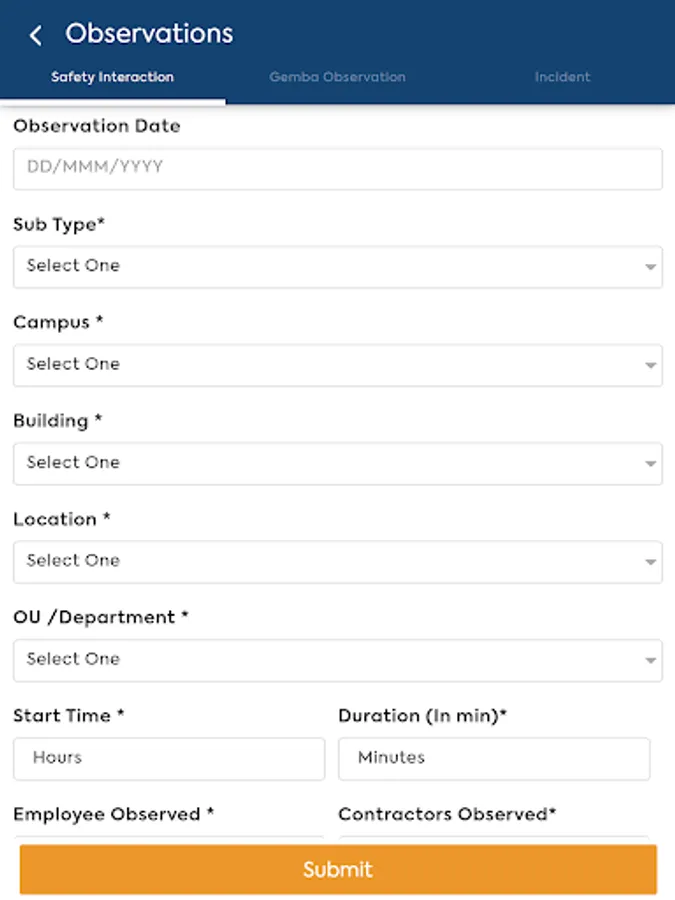
Task: Focus the Duration Minutes field
Action: click(x=494, y=758)
